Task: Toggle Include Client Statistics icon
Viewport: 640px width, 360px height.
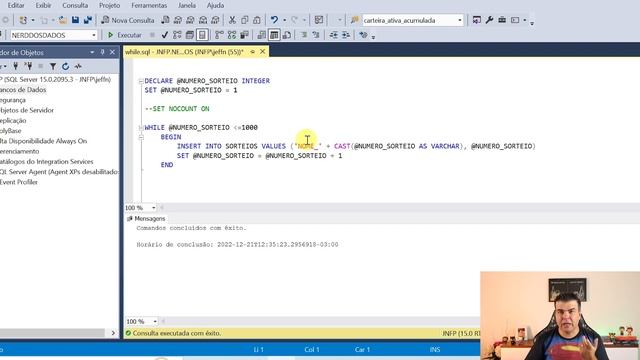Action: tap(244, 35)
